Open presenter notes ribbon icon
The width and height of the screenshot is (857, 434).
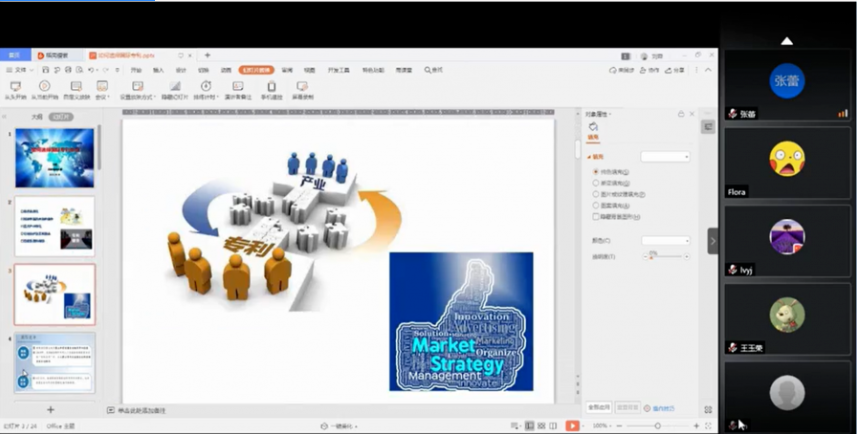click(x=238, y=86)
